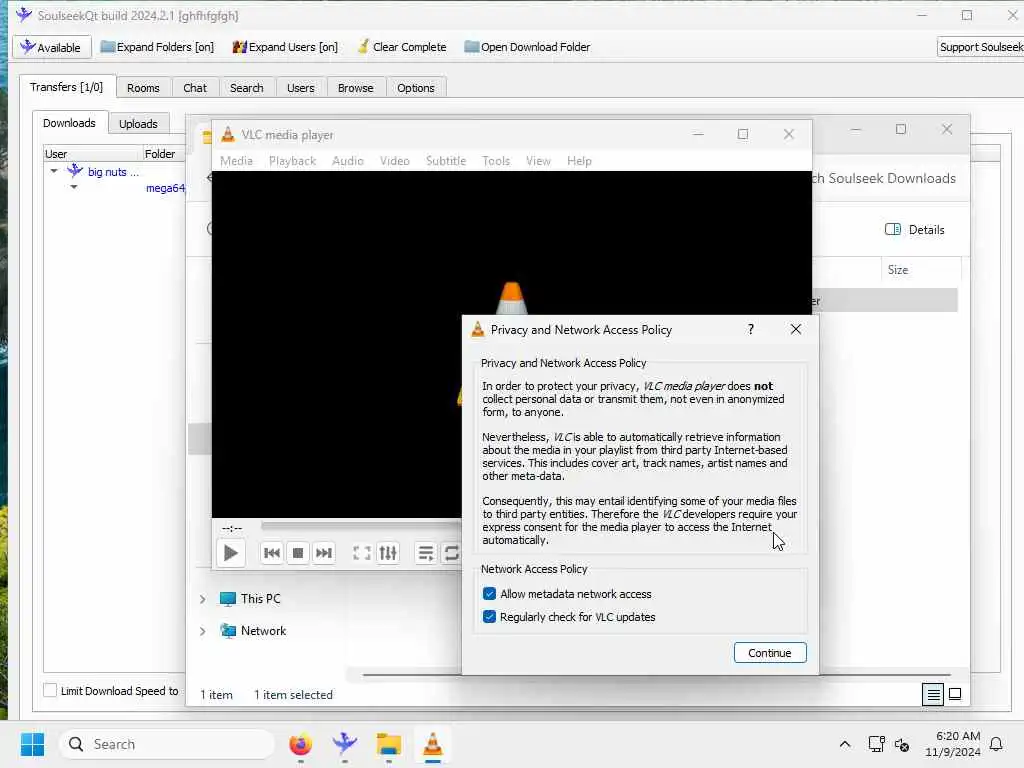Open the VLC View menu
The image size is (1024, 768).
click(x=538, y=161)
